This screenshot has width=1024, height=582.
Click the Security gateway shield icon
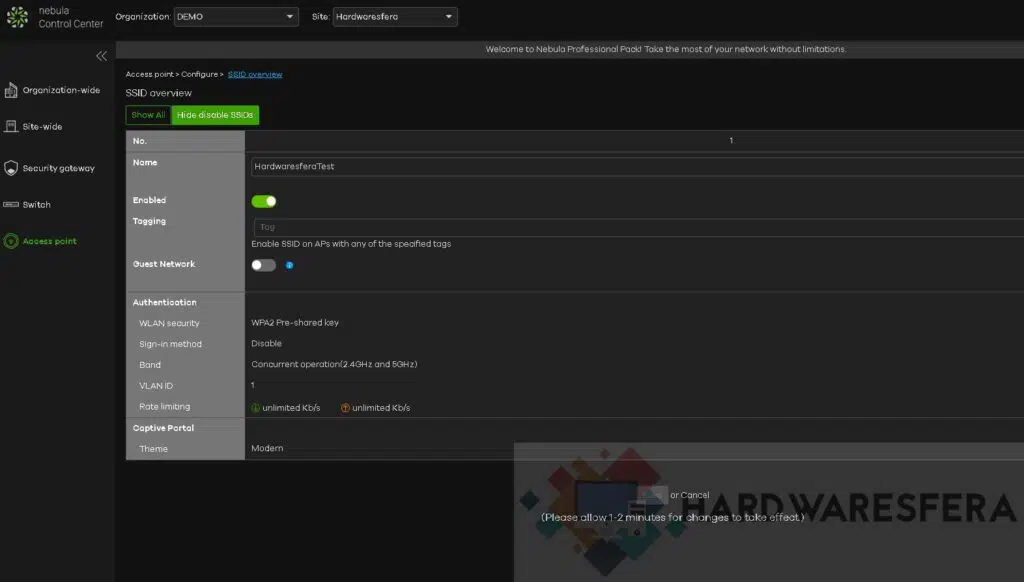(11, 168)
